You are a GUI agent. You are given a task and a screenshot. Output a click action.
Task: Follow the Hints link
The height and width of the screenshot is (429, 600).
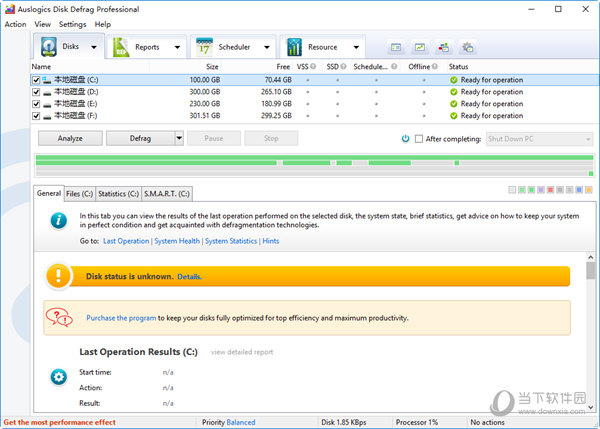[271, 241]
